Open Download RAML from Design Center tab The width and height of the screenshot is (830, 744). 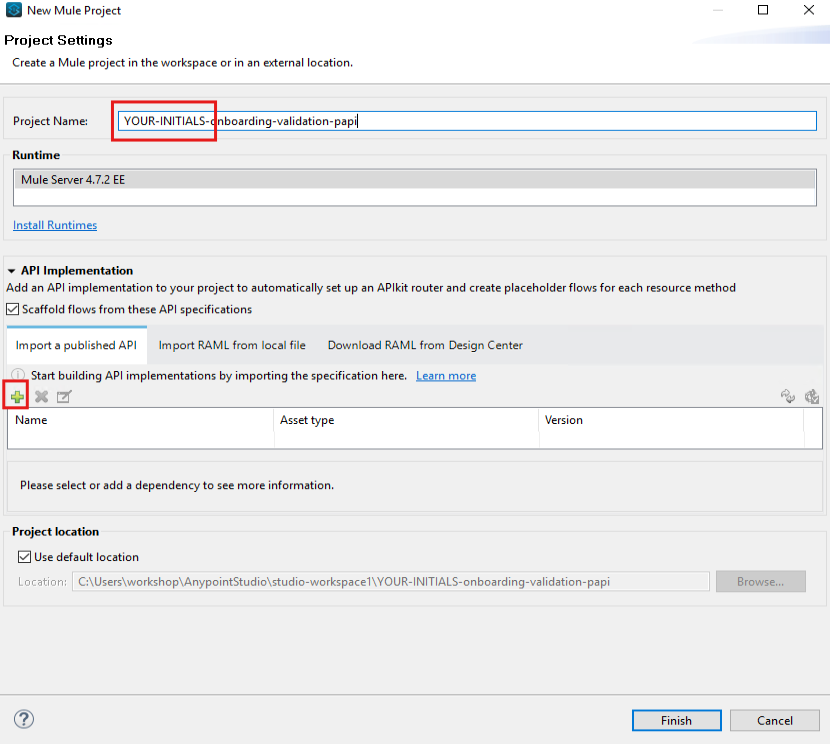(x=425, y=345)
